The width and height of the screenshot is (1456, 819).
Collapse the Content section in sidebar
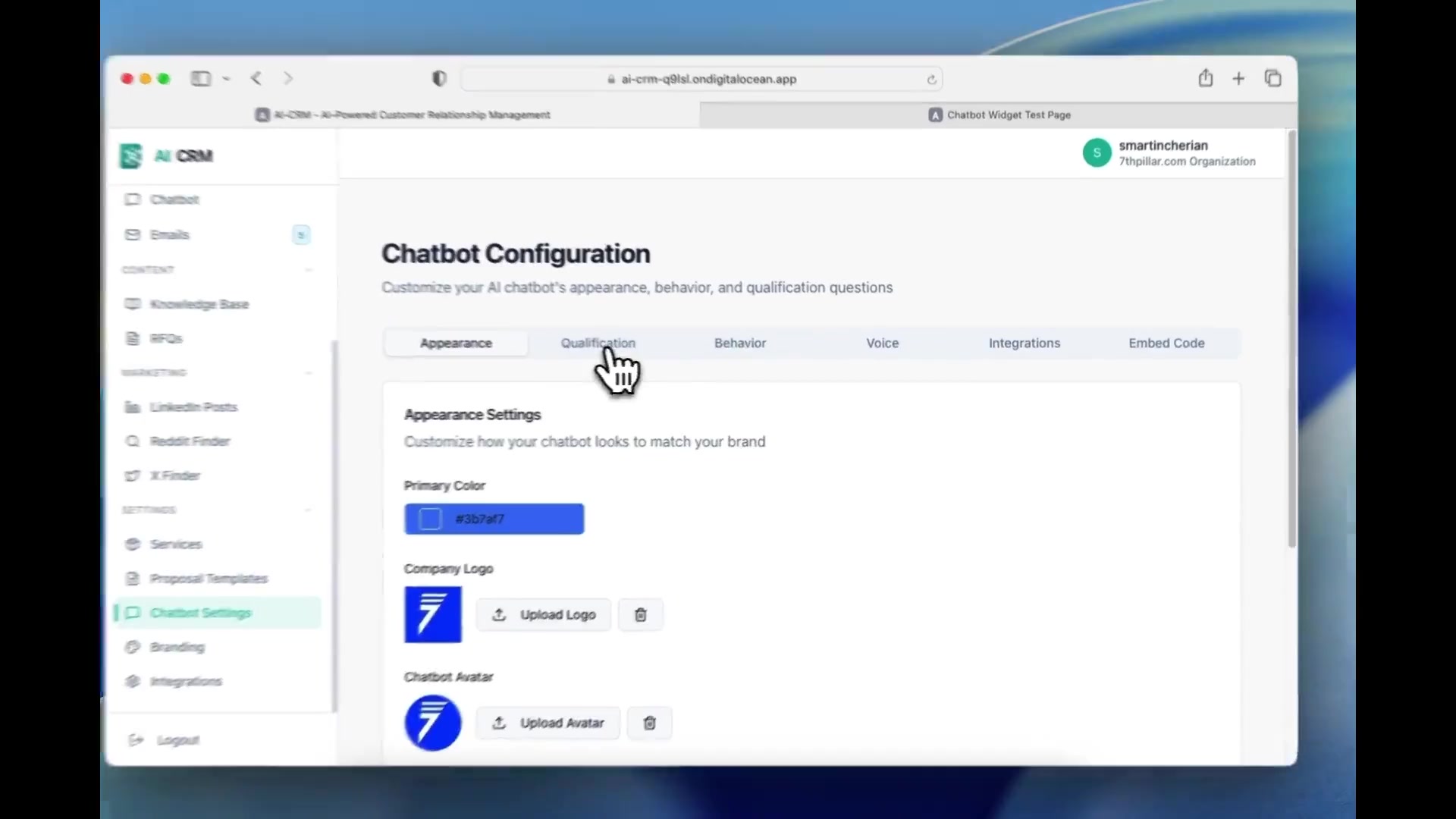(309, 270)
